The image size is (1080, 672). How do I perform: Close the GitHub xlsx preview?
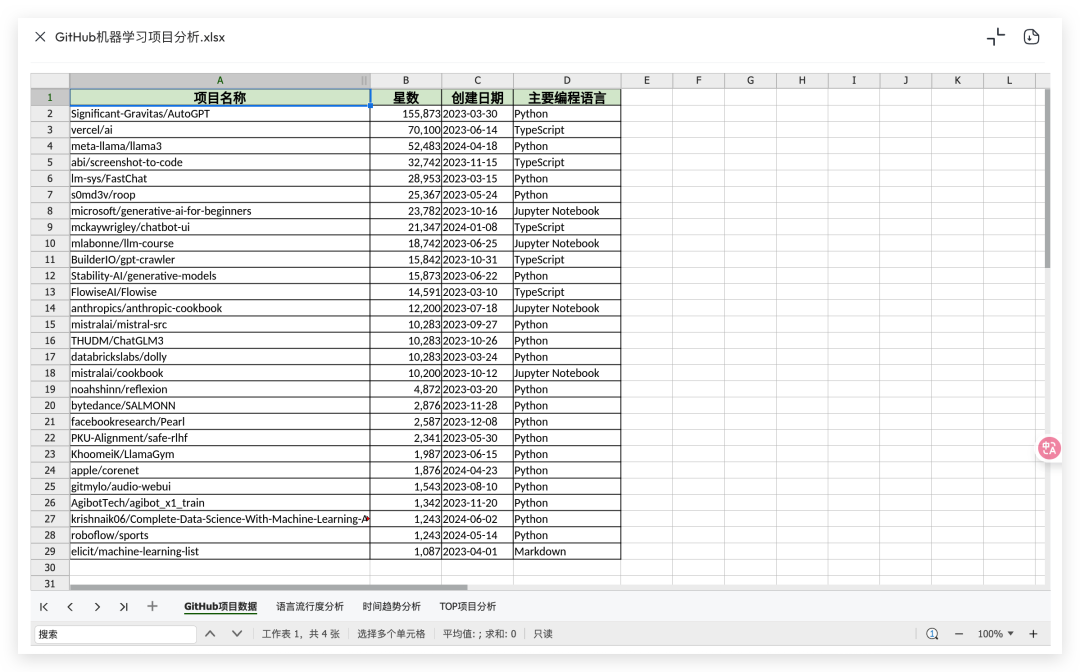[40, 37]
